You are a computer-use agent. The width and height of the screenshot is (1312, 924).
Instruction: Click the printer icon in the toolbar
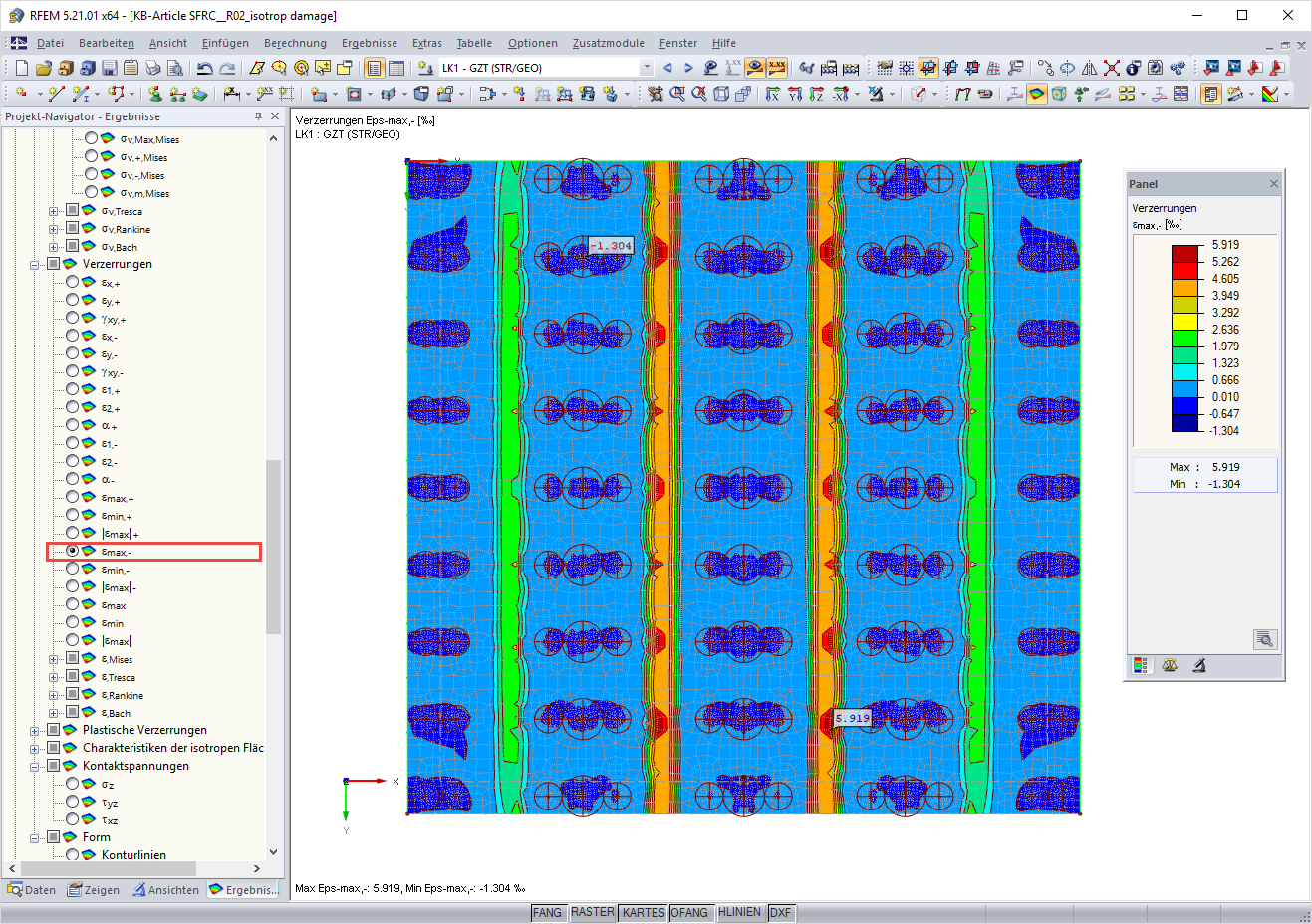(x=152, y=68)
